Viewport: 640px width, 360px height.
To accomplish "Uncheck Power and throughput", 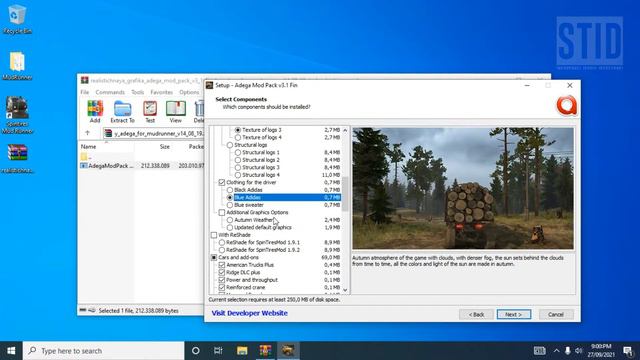I will click(222, 280).
